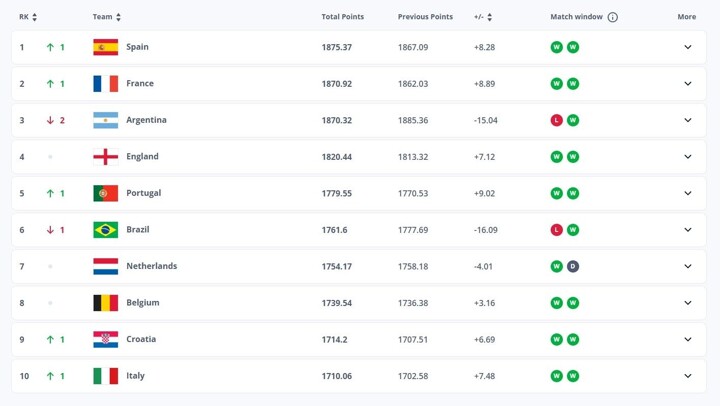Click the Croatia flag icon
This screenshot has height=406, width=720.
105,340
